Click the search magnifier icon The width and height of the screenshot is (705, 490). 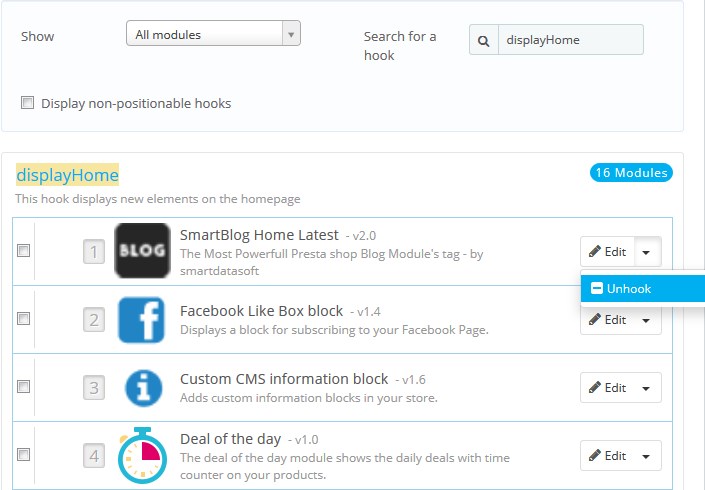pyautogui.click(x=484, y=40)
